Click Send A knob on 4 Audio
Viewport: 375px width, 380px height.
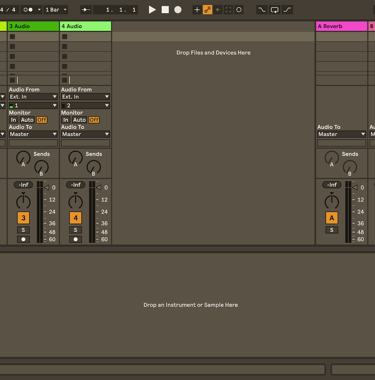[75, 158]
